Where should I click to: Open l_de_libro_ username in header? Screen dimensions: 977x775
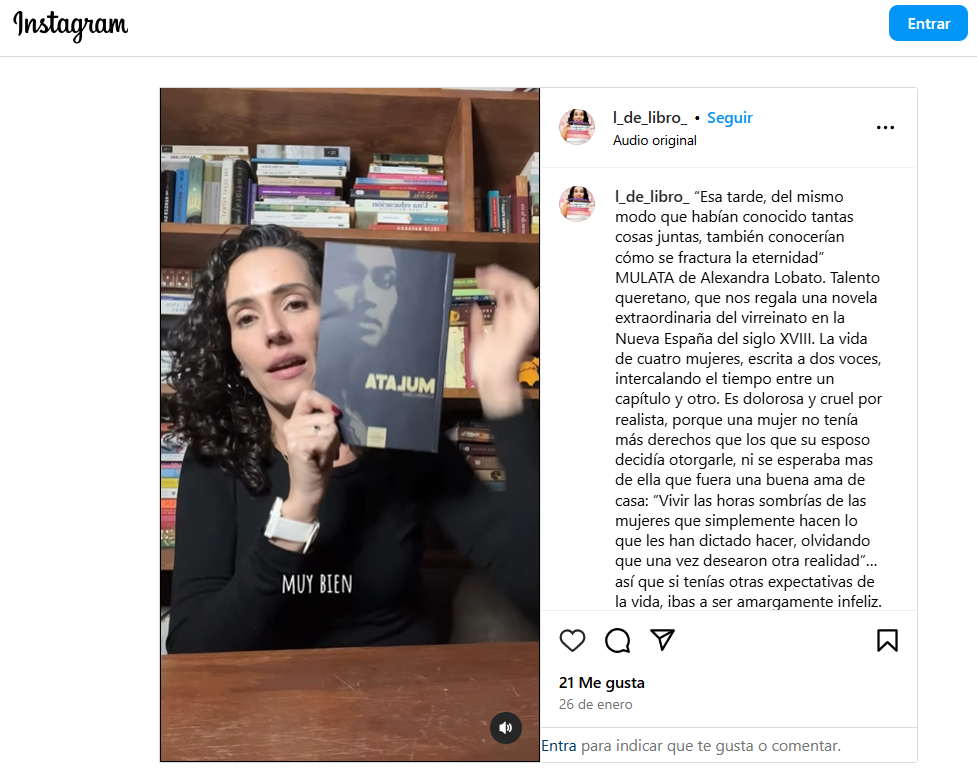650,118
